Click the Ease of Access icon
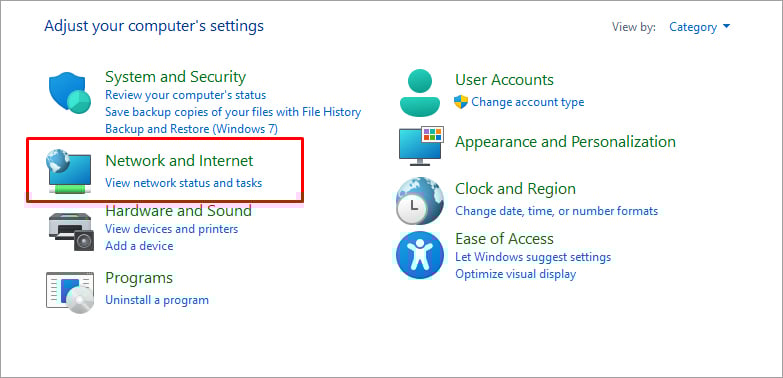Viewport: 783px width, 378px height. (x=419, y=255)
